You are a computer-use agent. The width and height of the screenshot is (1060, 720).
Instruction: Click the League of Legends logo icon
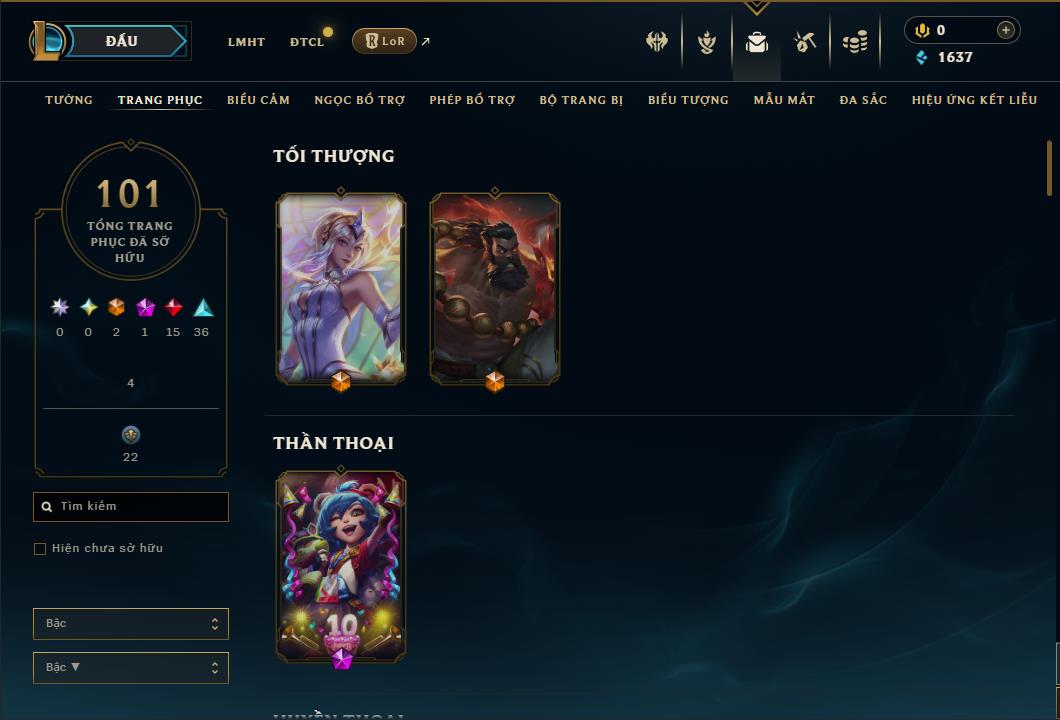tap(47, 41)
